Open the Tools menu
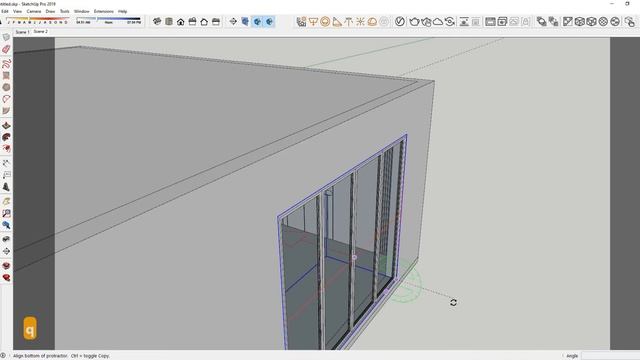Screen dimensions: 640x360 point(64,11)
